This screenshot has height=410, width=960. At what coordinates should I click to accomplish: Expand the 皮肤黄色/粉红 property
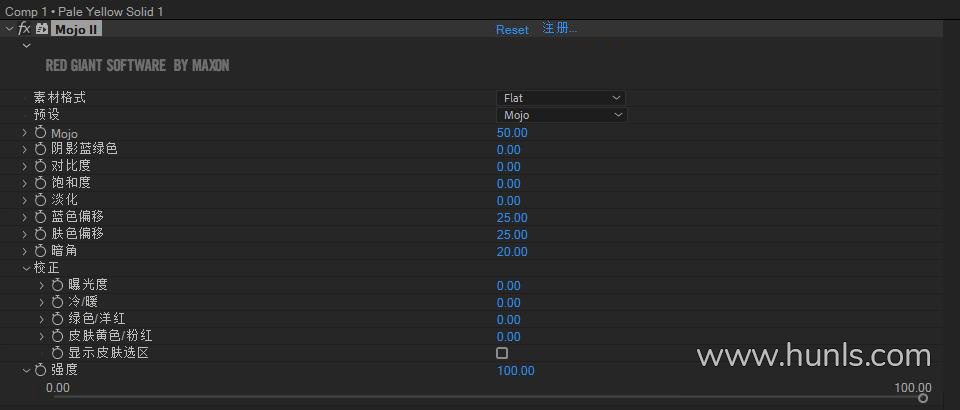pos(42,336)
